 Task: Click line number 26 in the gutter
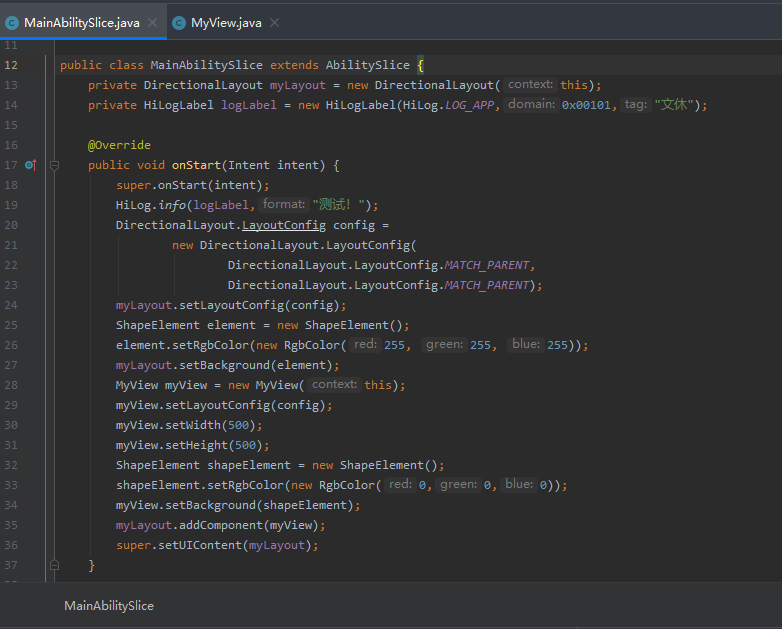[x=11, y=345]
